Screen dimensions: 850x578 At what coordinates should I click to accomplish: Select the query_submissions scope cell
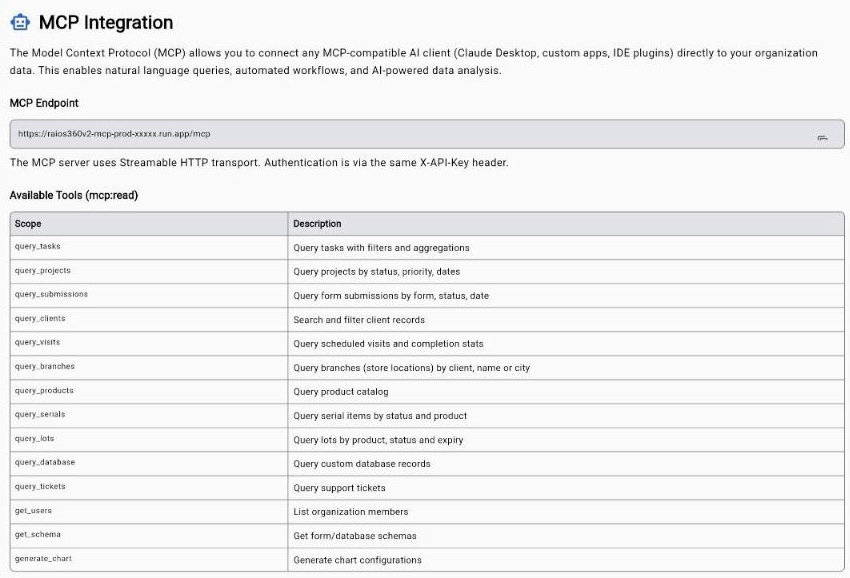pos(149,296)
